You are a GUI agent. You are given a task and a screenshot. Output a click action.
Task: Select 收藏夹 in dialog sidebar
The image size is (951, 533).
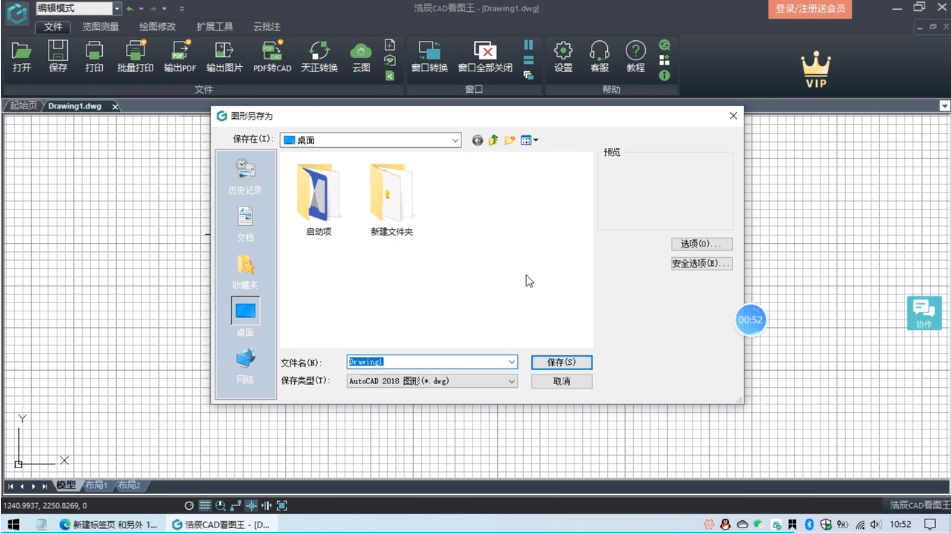[245, 271]
